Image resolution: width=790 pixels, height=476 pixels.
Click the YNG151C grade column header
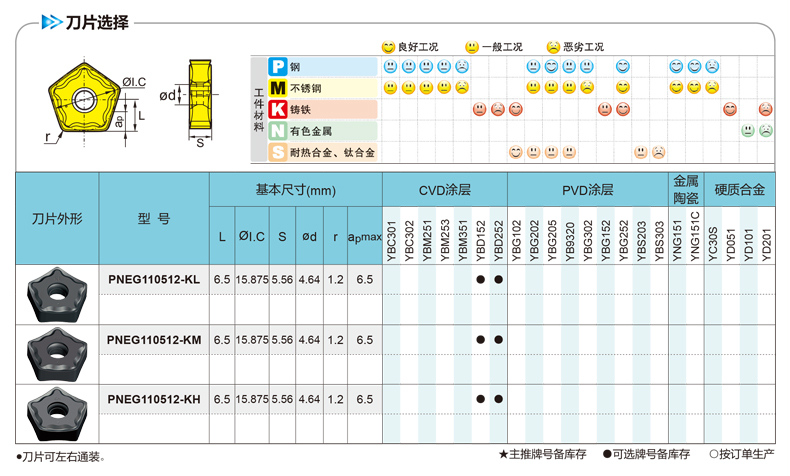(x=695, y=237)
